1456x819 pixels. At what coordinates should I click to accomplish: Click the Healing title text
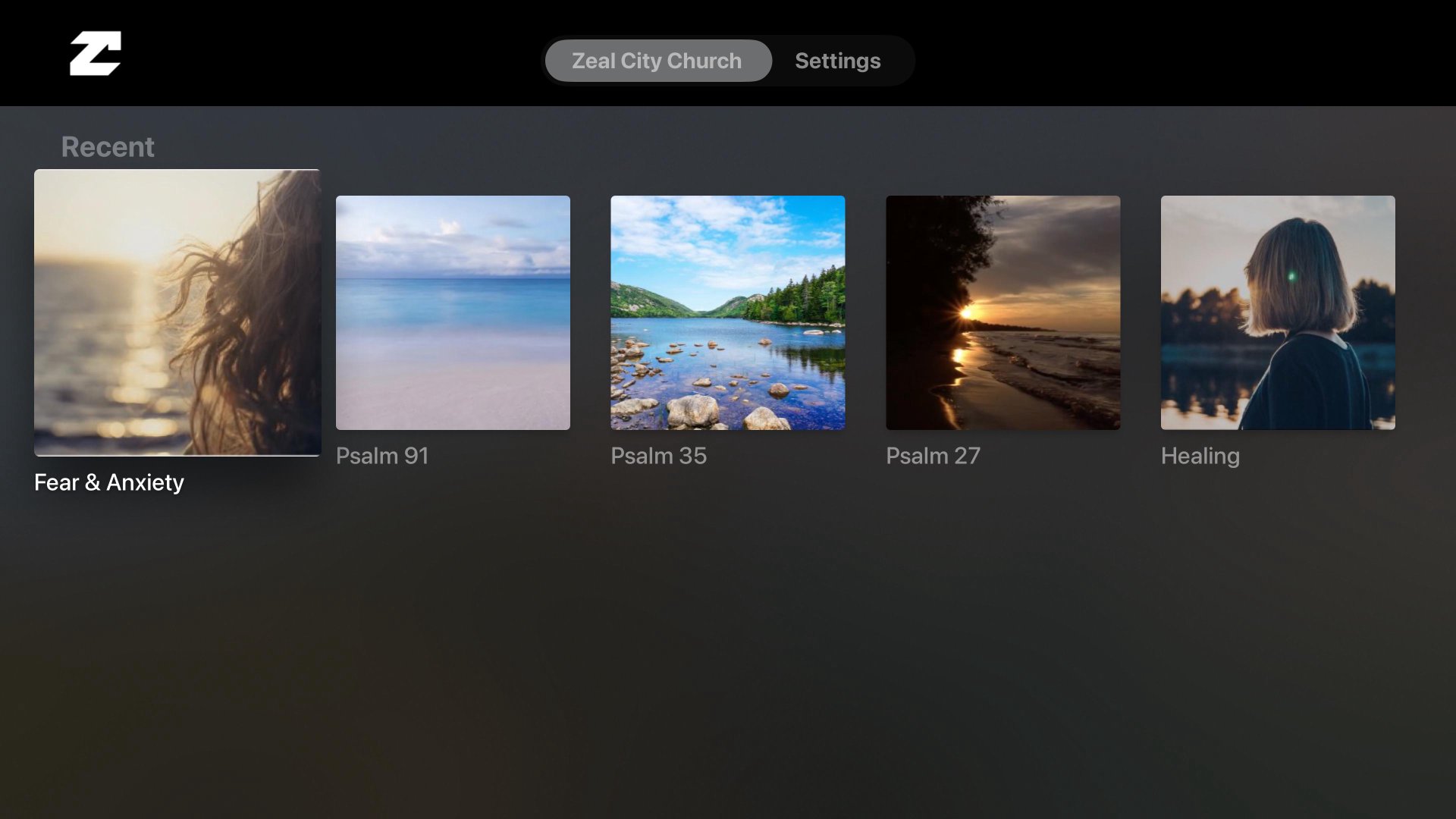click(x=1200, y=456)
